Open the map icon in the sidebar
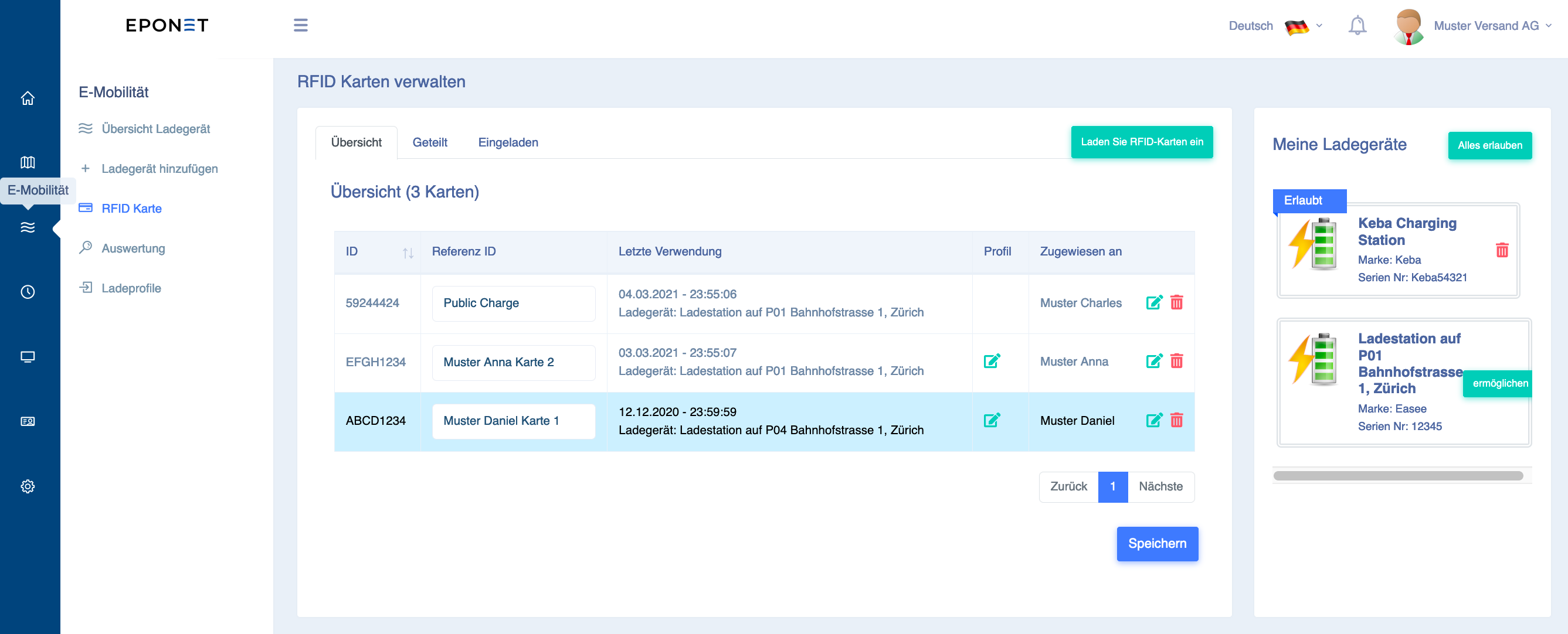 tap(28, 162)
